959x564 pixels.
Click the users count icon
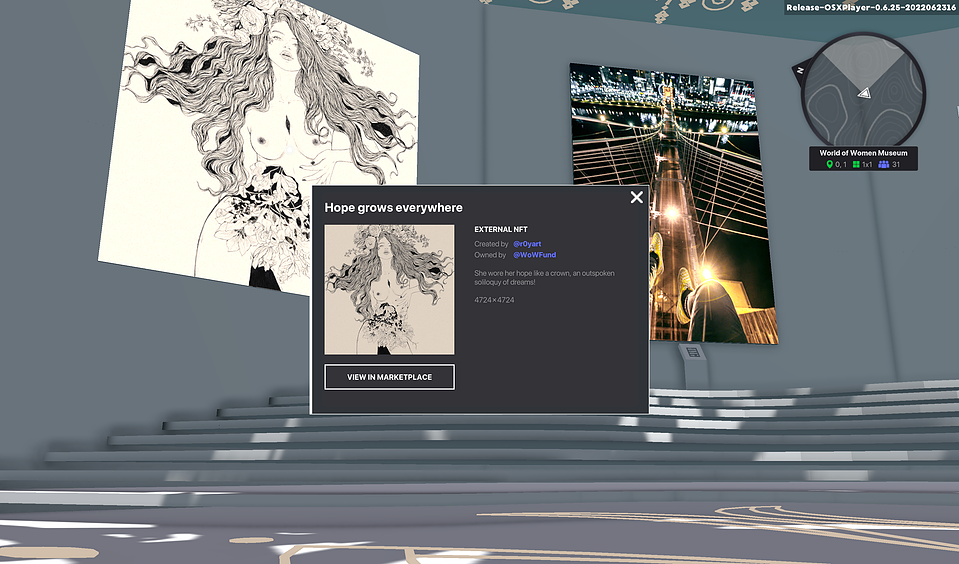[883, 165]
